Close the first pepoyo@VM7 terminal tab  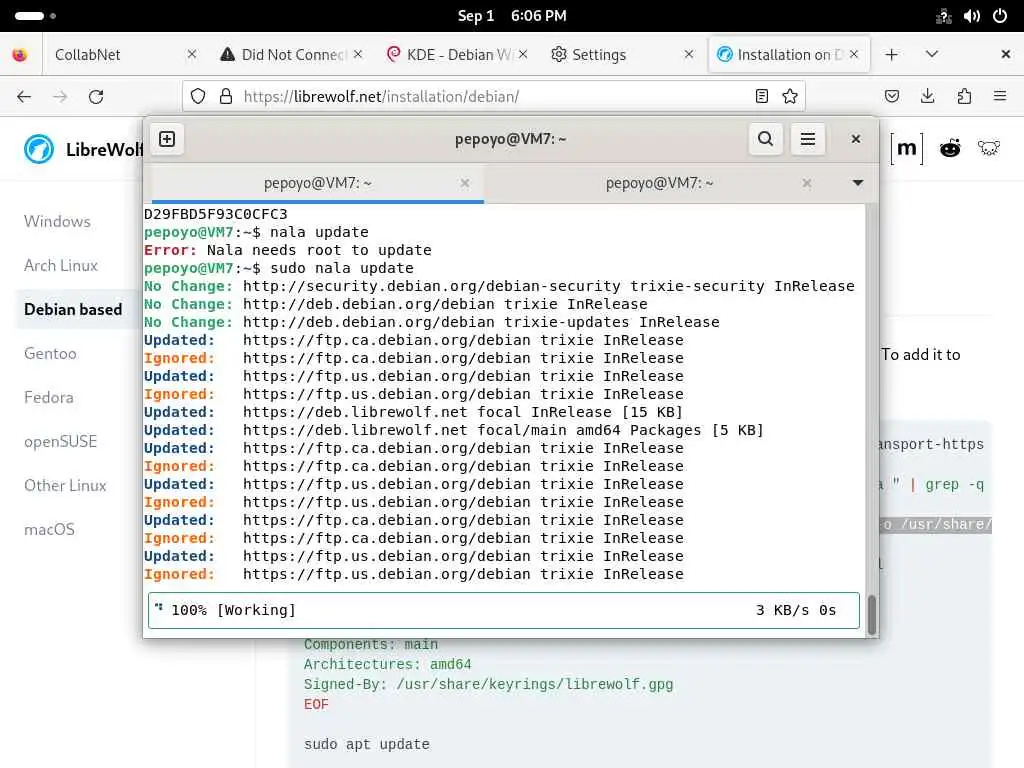pos(464,184)
